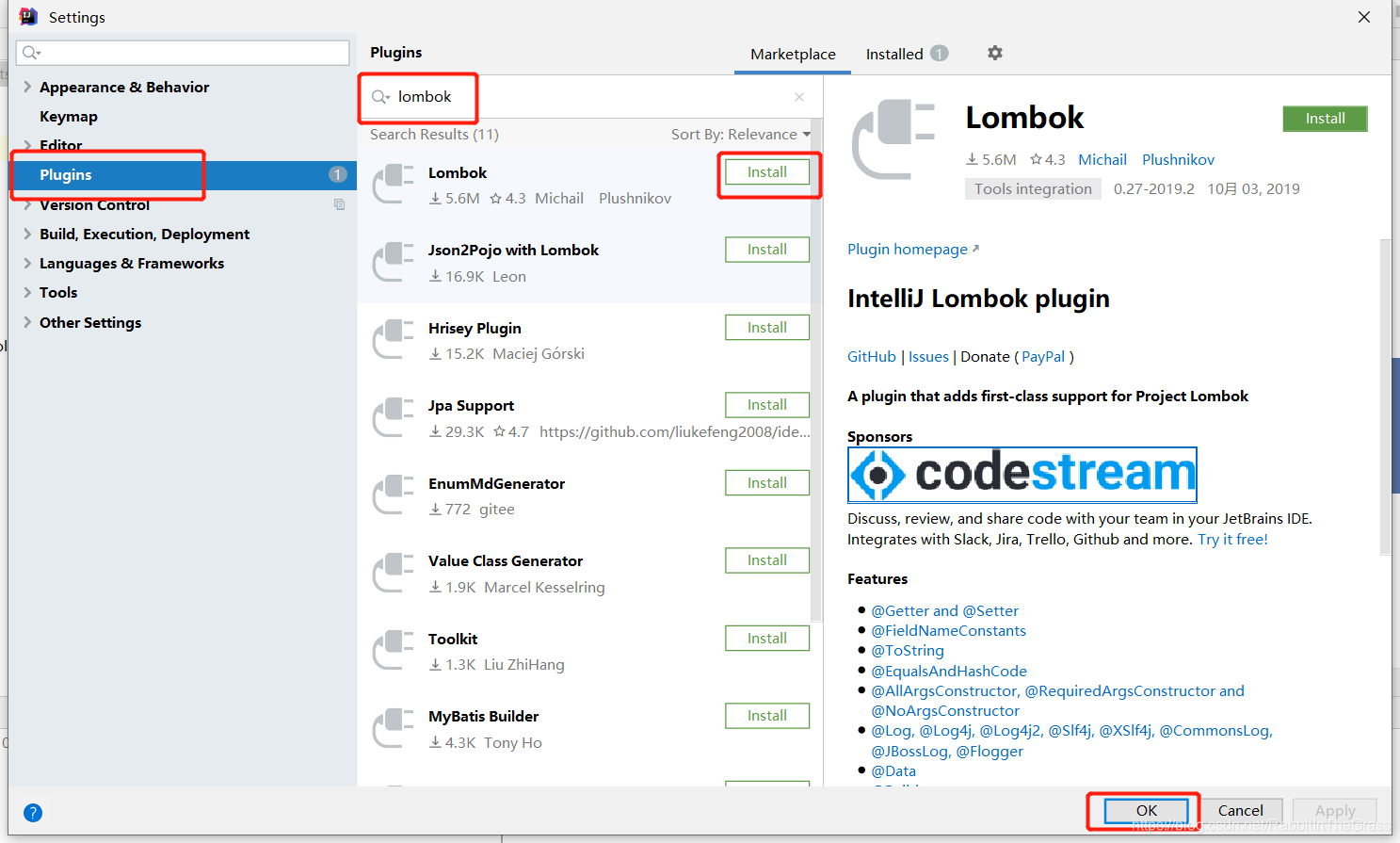Click the Toolkit plugin icon

[394, 650]
